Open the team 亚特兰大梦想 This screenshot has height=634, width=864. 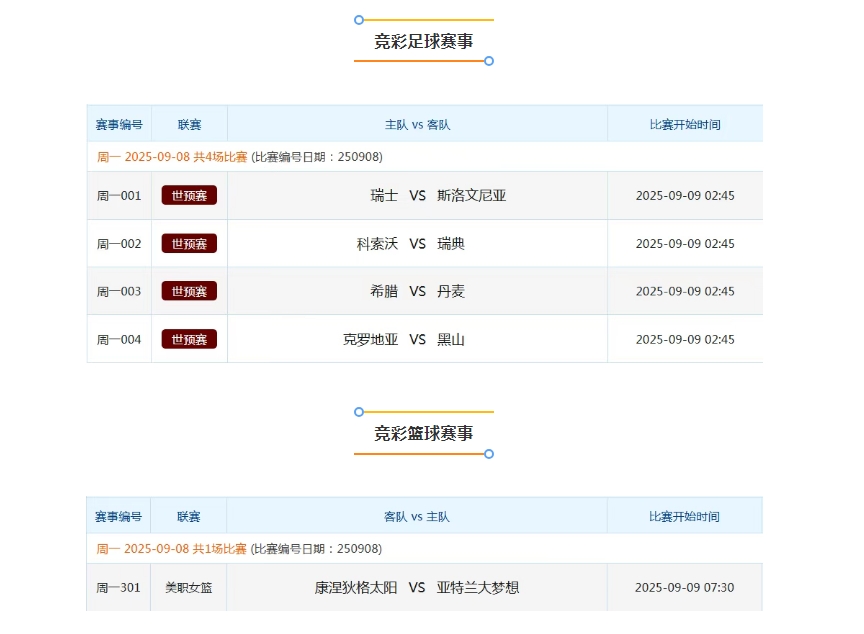point(478,588)
